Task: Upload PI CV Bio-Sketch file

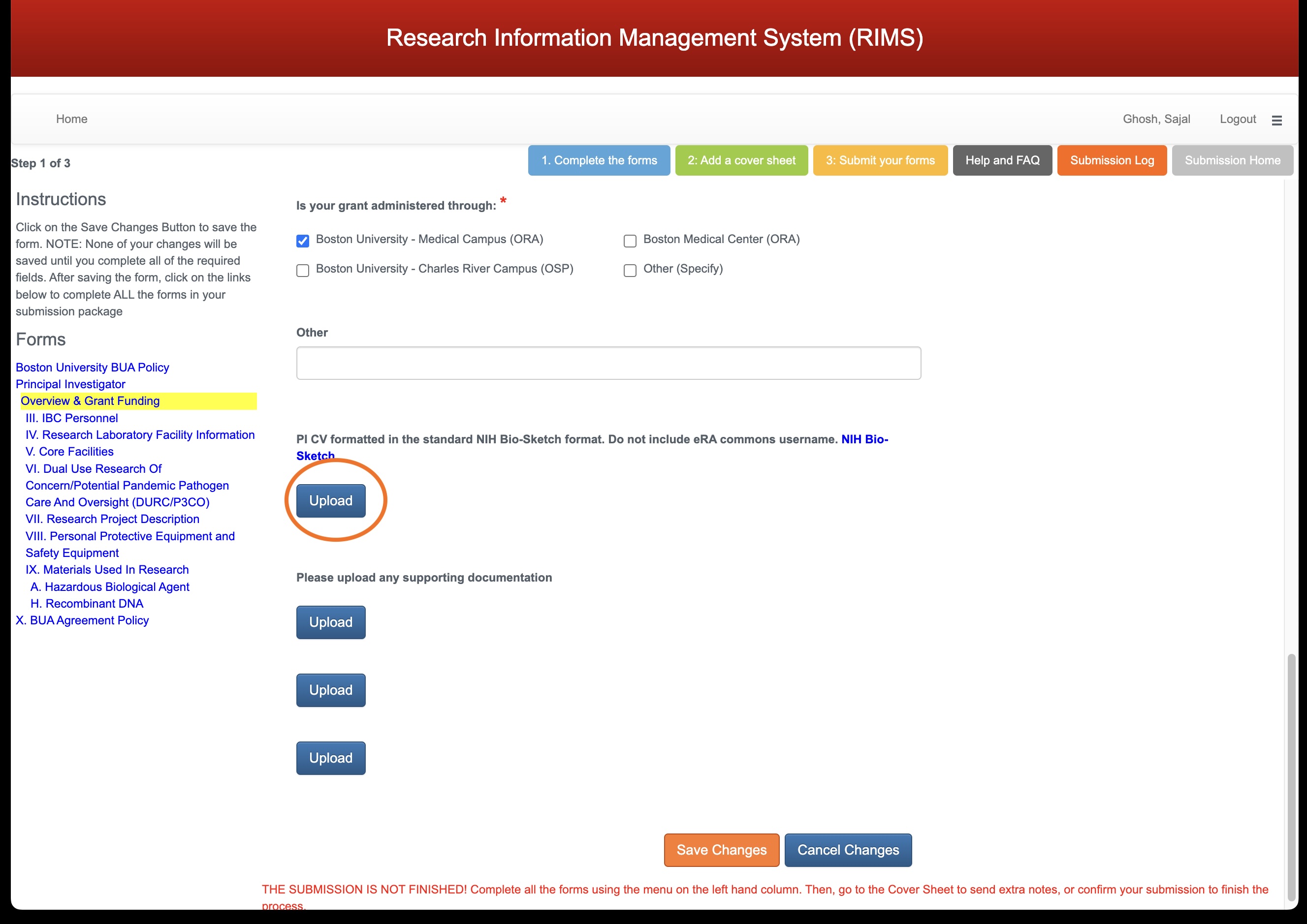Action: tap(331, 501)
